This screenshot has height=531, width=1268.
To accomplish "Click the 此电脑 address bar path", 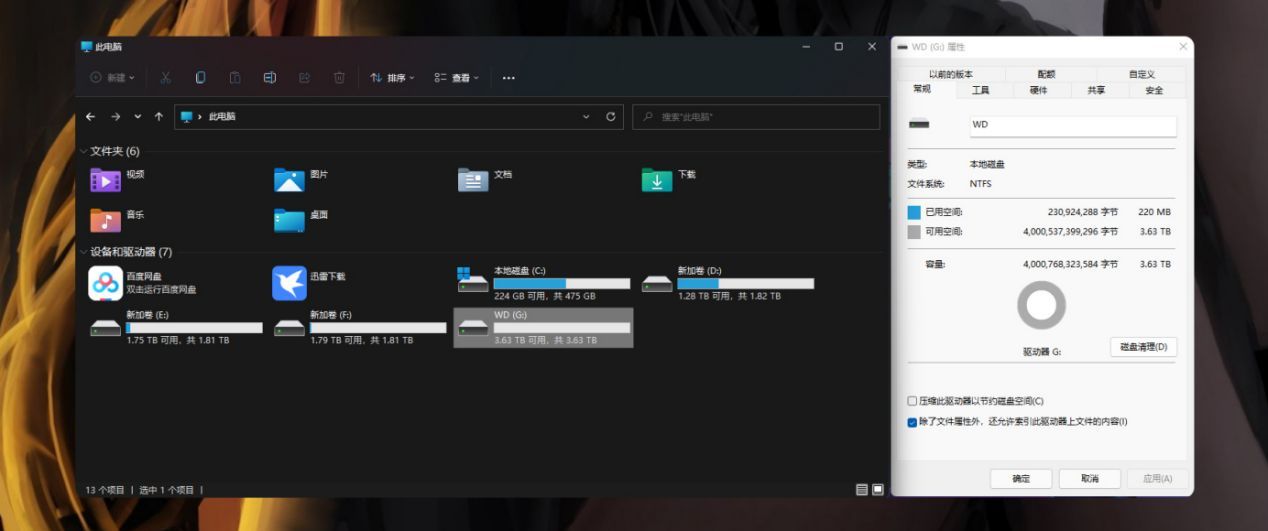I will [x=222, y=117].
